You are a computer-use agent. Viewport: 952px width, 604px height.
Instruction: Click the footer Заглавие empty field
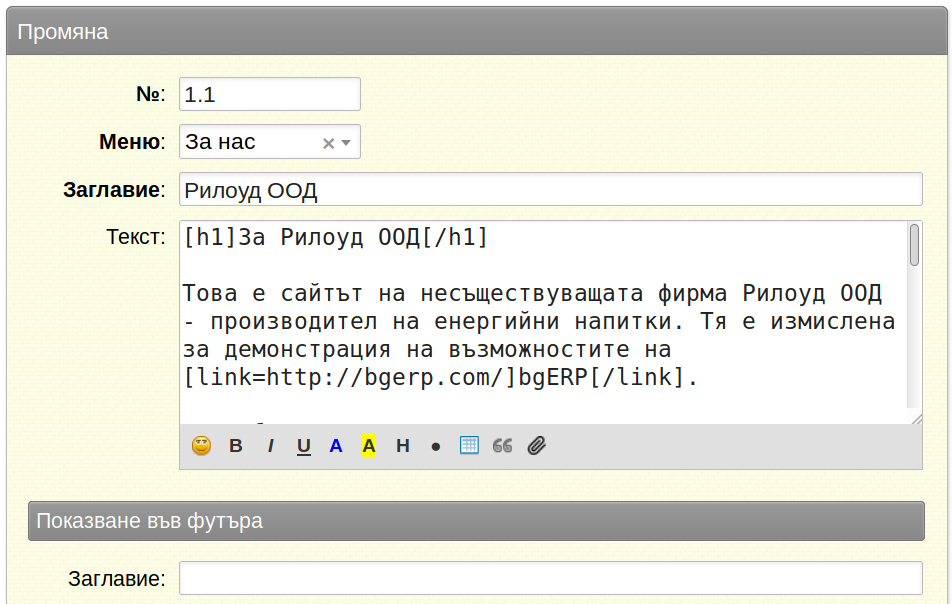coord(551,578)
